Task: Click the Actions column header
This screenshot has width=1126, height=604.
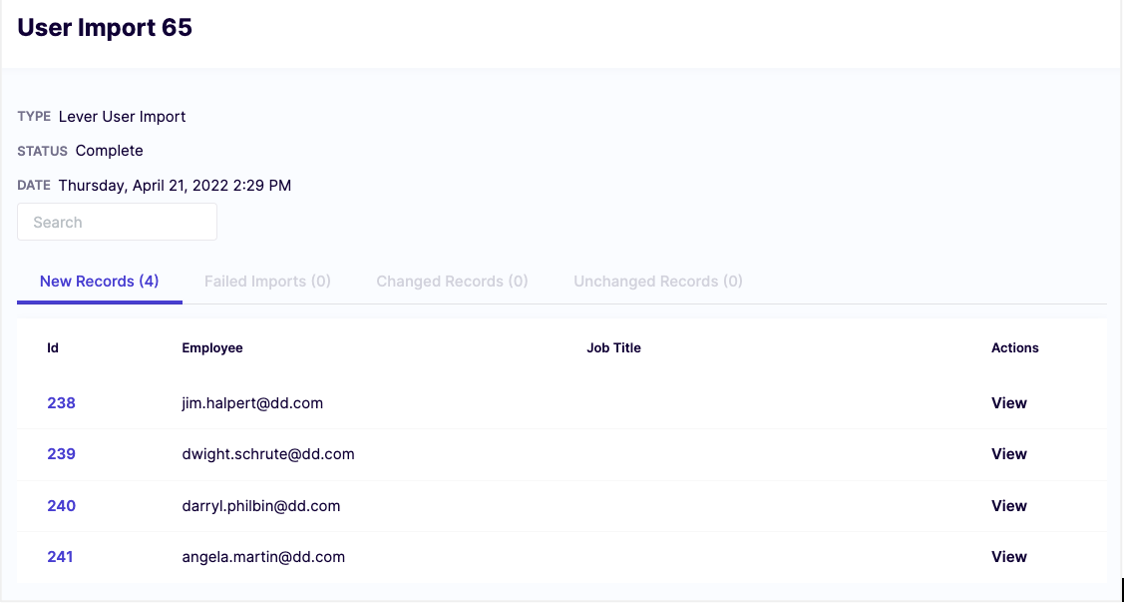Action: pyautogui.click(x=1015, y=347)
